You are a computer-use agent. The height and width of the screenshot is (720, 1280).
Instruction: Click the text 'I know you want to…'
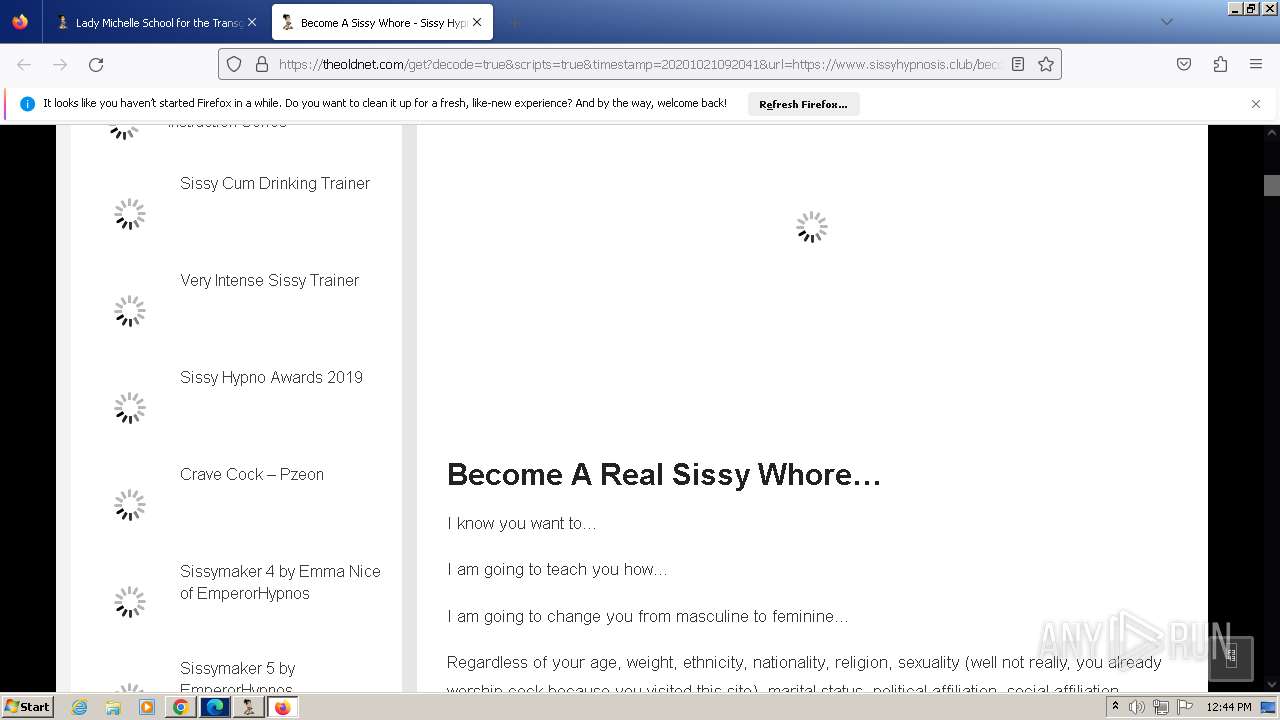[521, 523]
